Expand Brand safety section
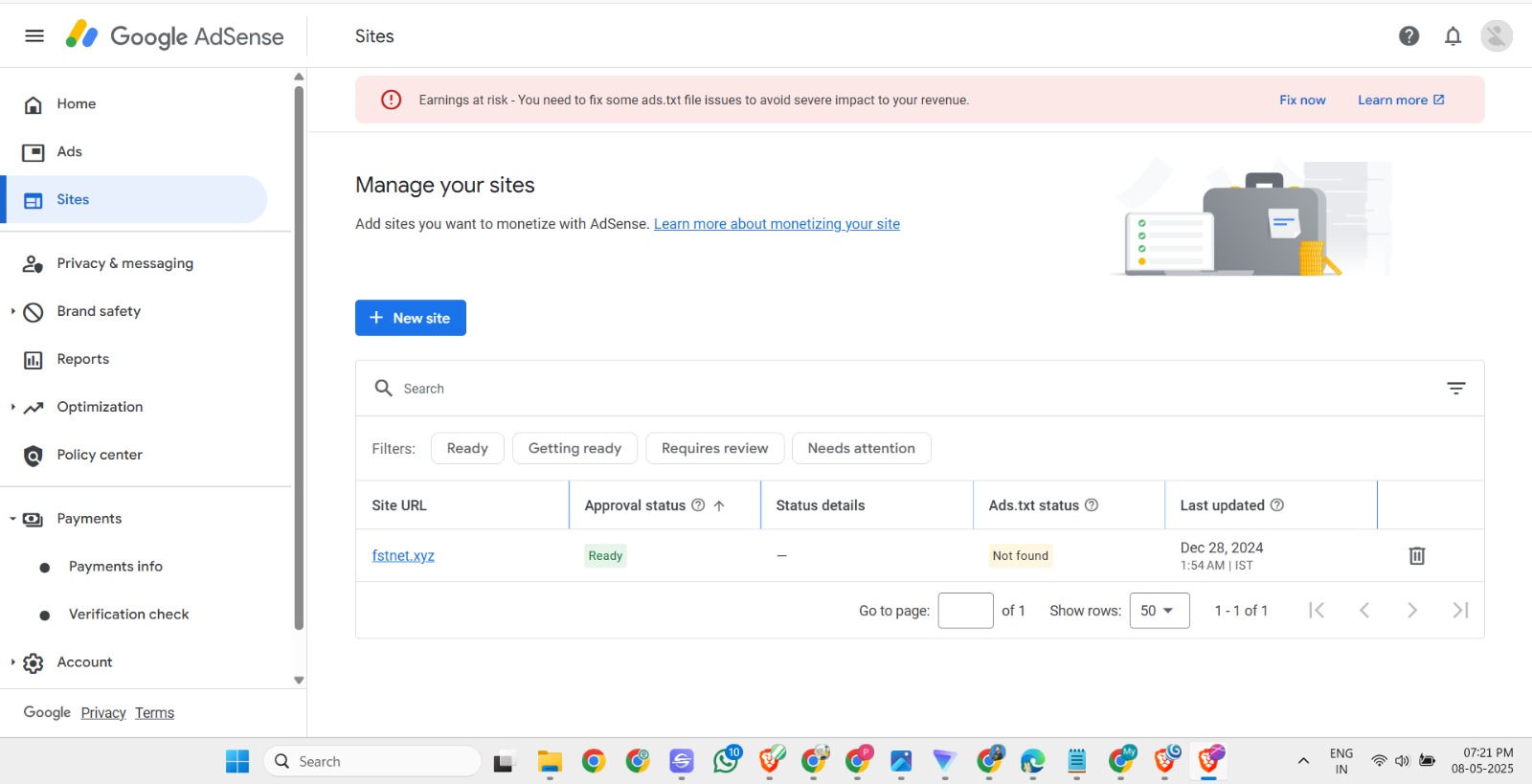1532x784 pixels. 13,311
